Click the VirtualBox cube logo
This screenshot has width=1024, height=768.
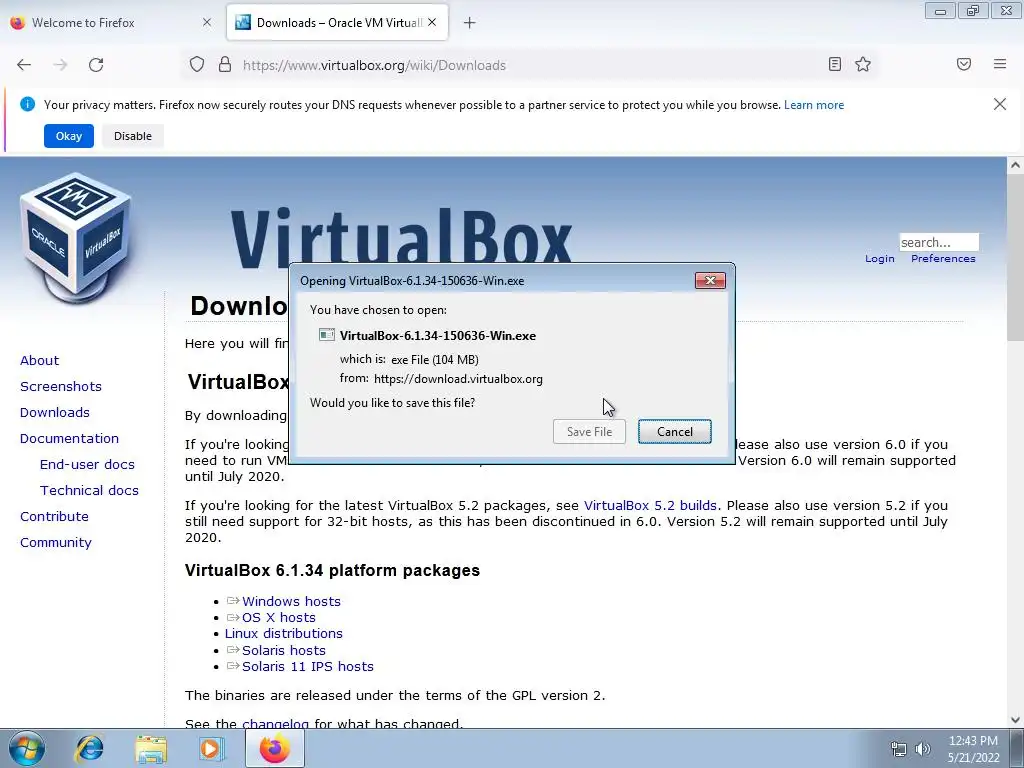click(75, 238)
